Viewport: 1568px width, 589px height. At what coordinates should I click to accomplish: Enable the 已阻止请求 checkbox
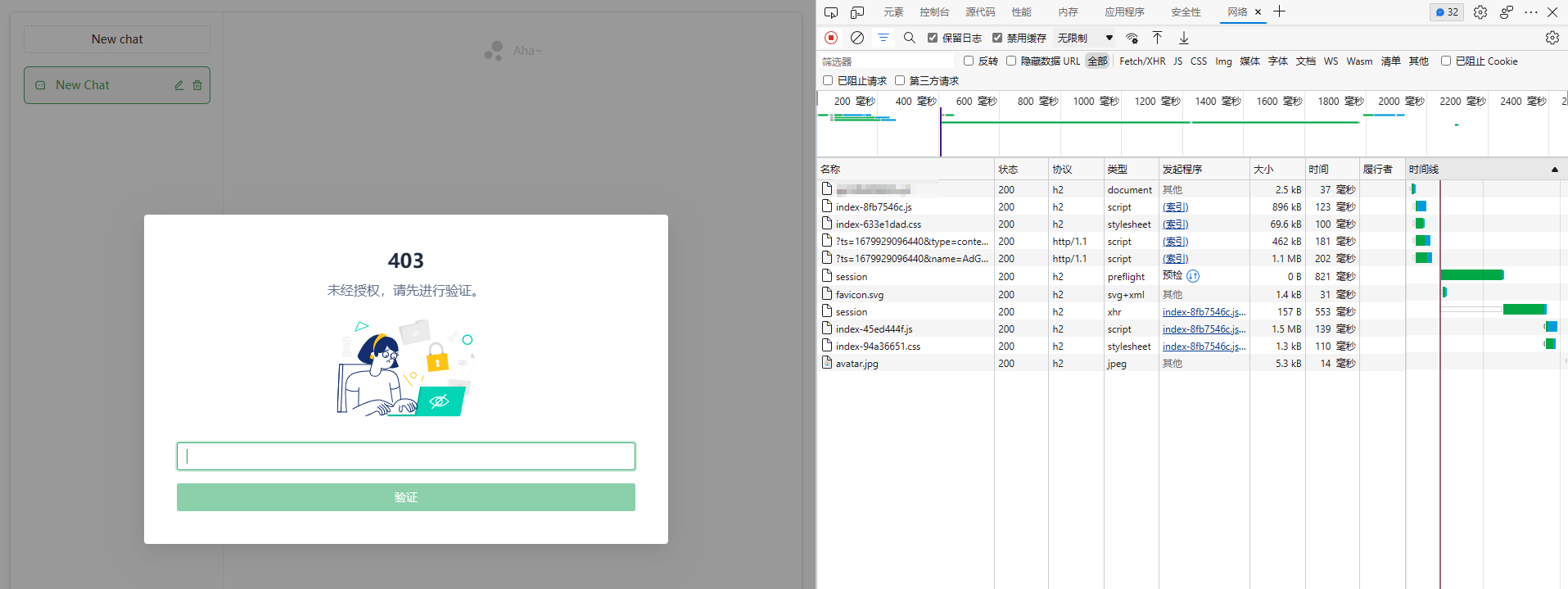pyautogui.click(x=828, y=80)
